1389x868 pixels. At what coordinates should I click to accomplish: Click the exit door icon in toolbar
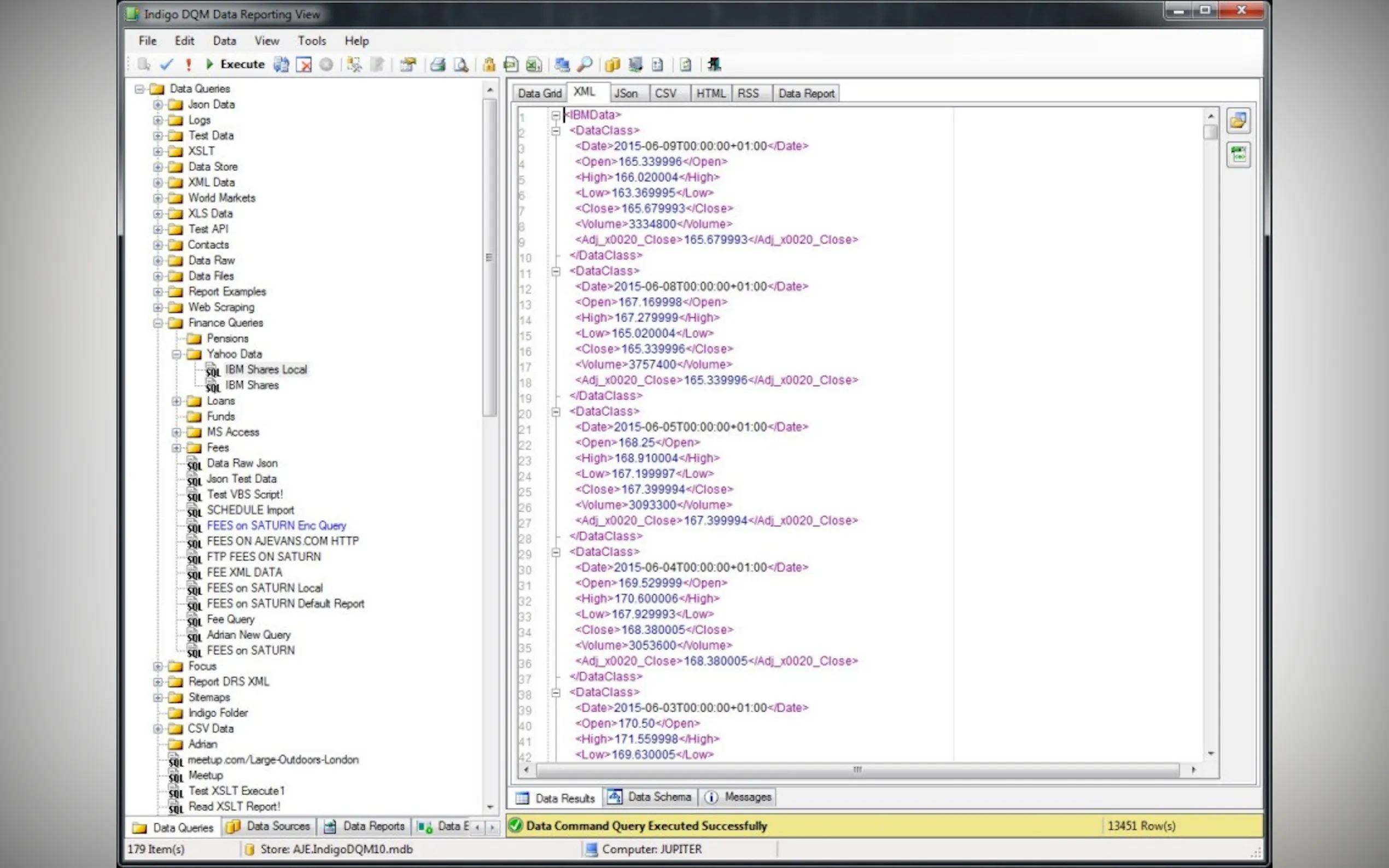(714, 64)
